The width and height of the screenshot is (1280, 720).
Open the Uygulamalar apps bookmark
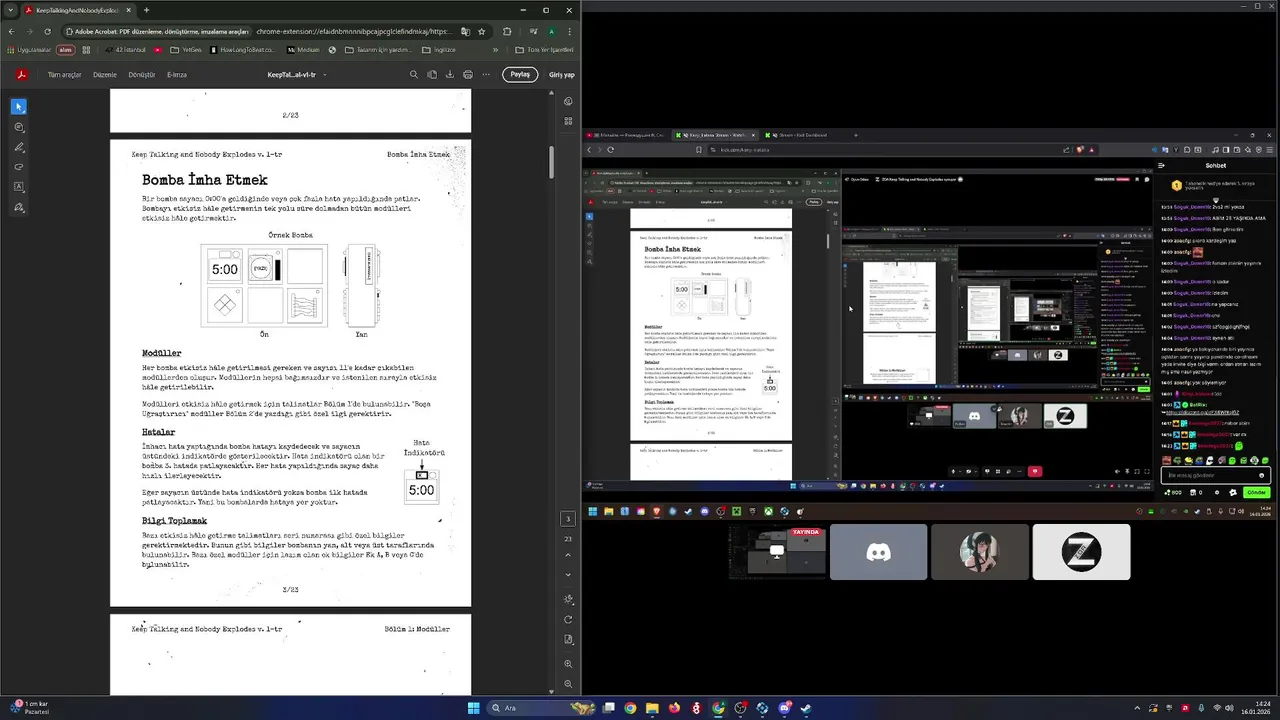tap(28, 49)
